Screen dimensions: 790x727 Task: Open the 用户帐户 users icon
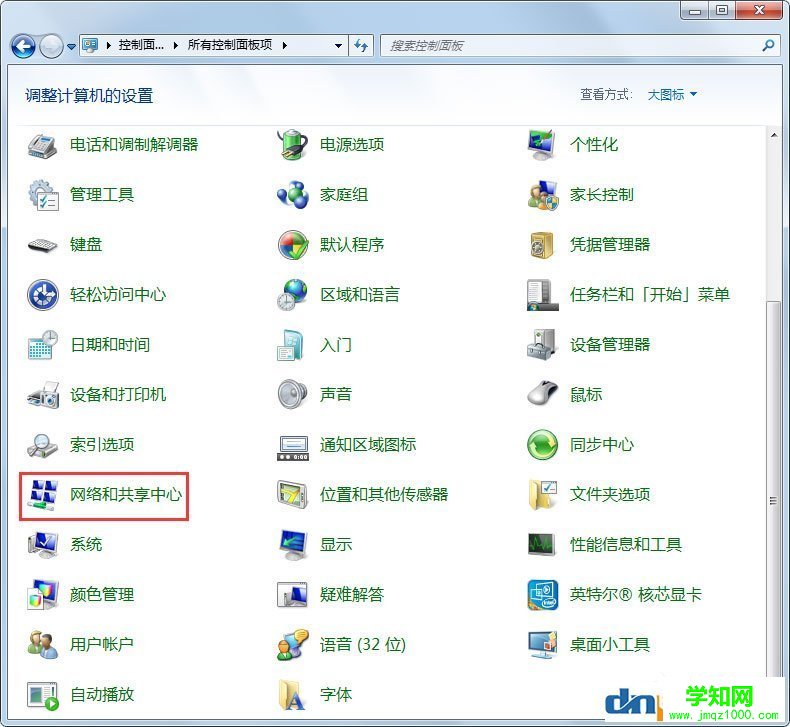coord(42,644)
